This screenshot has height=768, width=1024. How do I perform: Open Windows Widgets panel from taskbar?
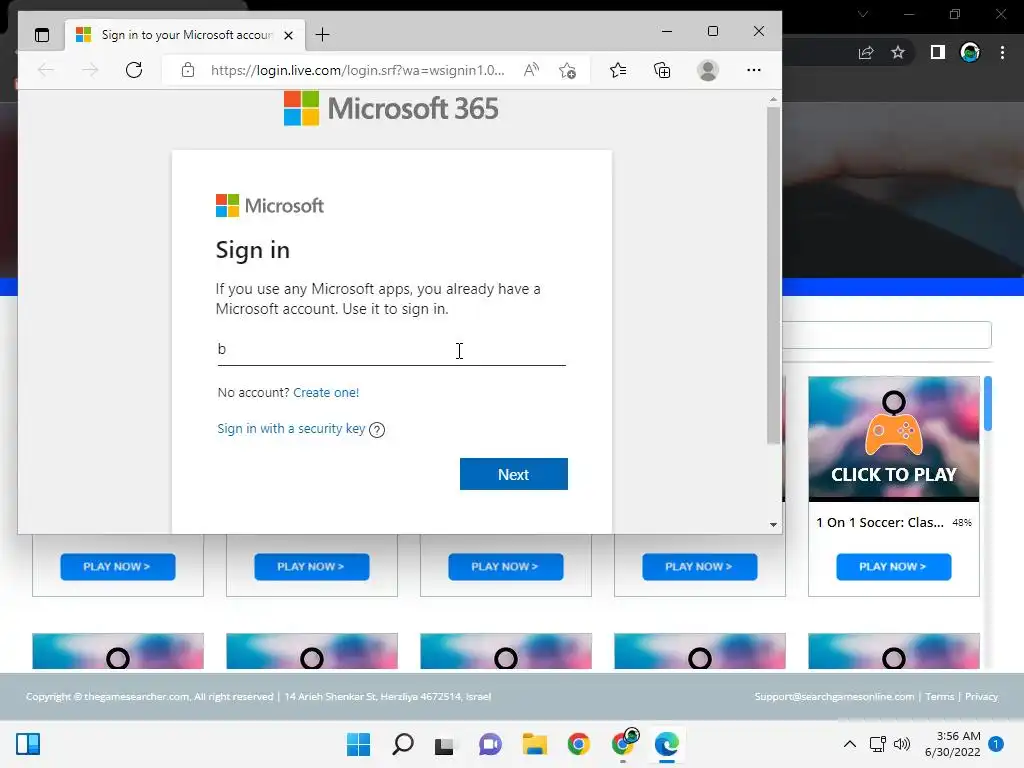pos(28,744)
